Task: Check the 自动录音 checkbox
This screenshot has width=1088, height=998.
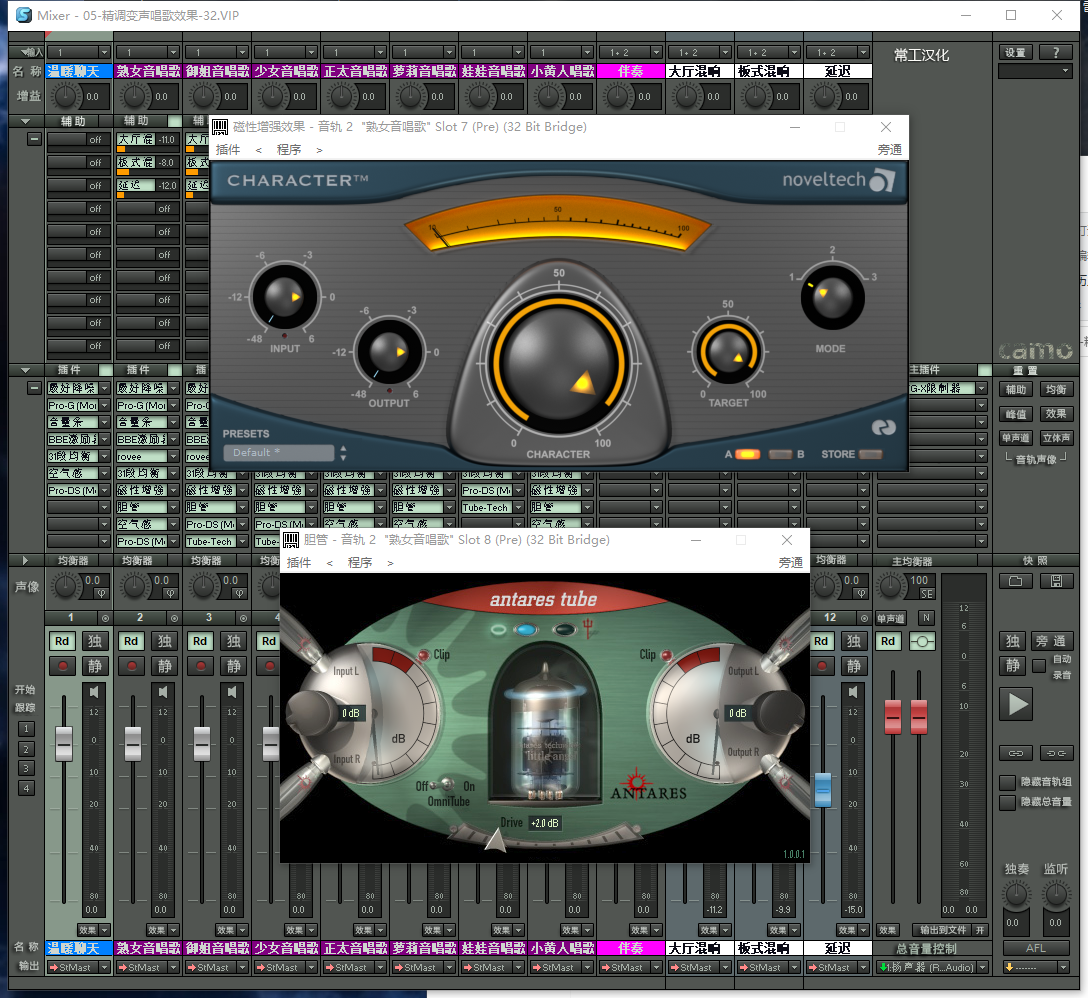Action: coord(1039,666)
